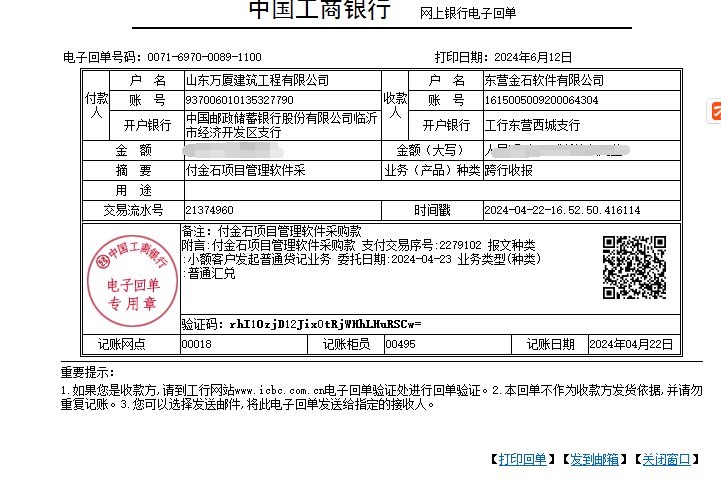Image resolution: width=721 pixels, height=481 pixels.
Task: Click the 关闭窗口 link
Action: click(666, 459)
